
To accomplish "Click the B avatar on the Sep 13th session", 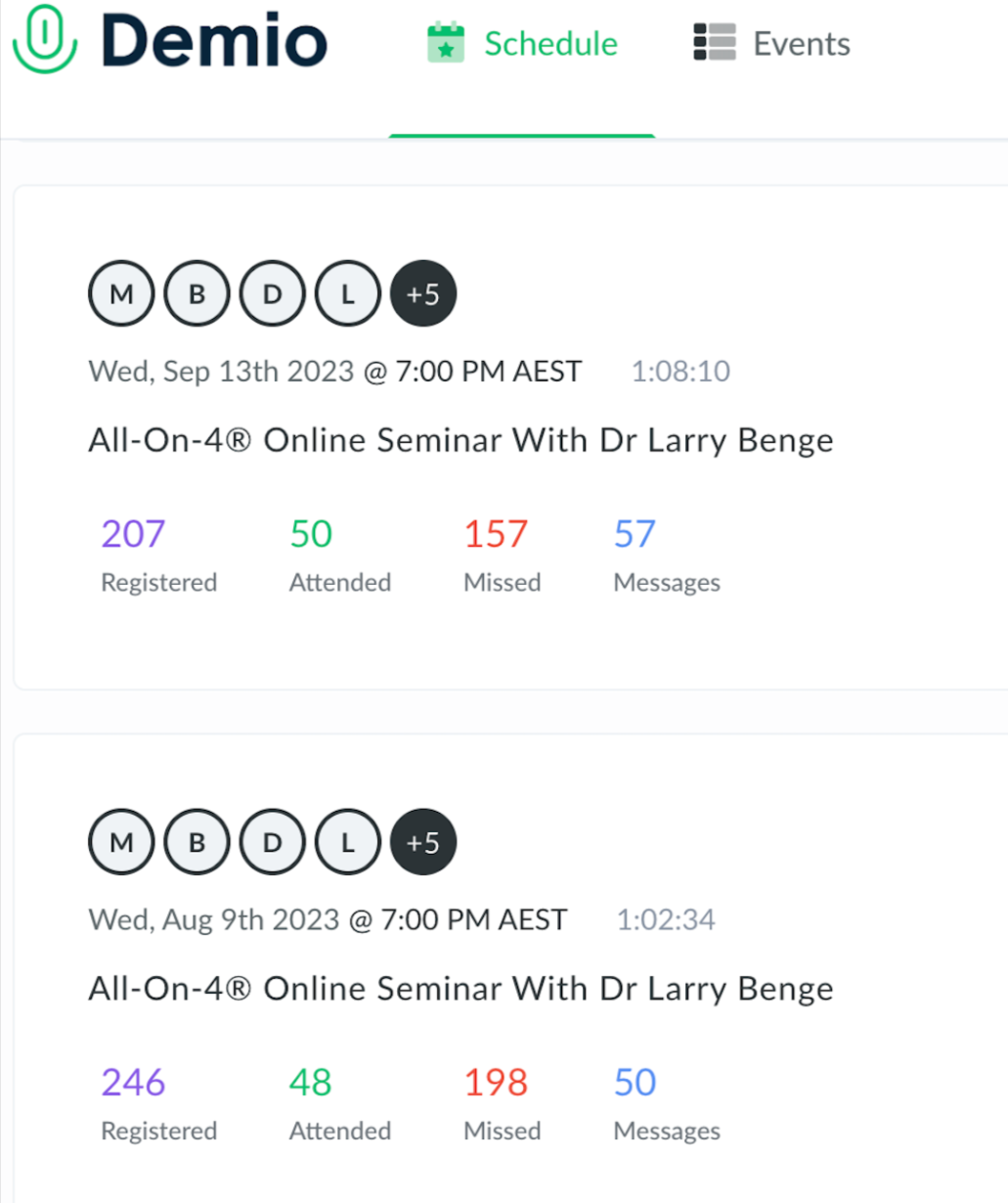I will [x=197, y=293].
